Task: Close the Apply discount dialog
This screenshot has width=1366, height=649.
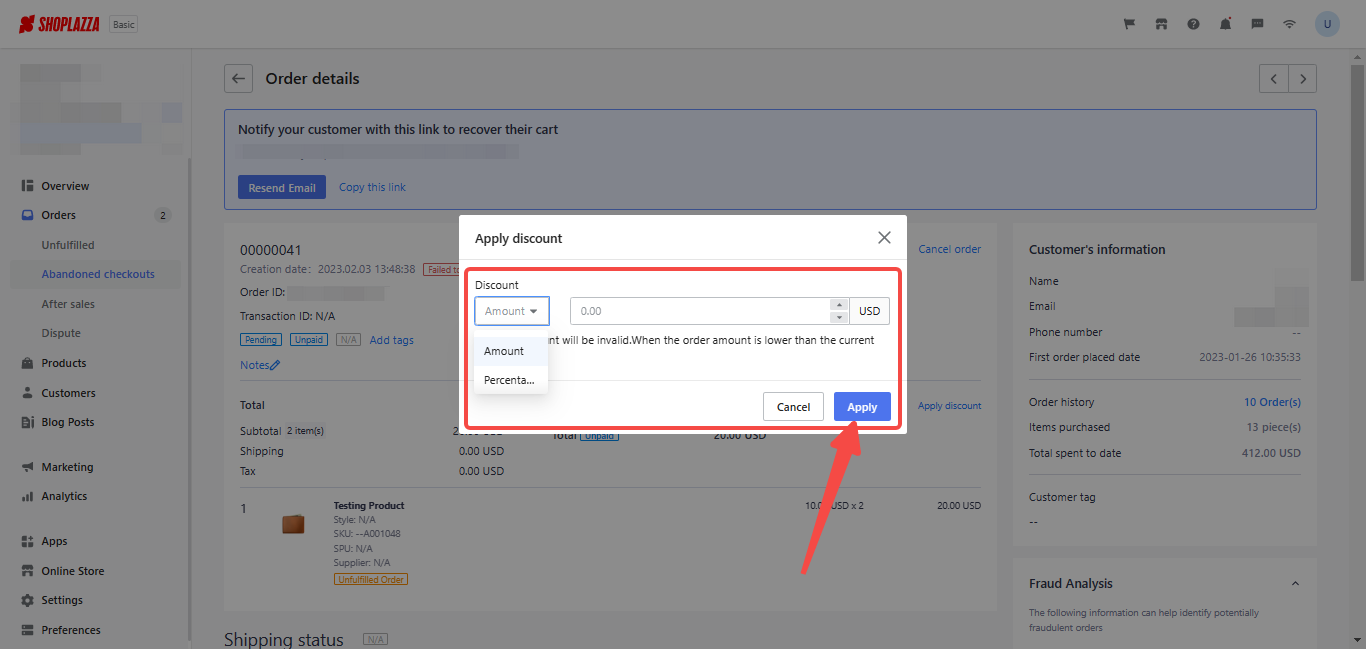Action: [884, 238]
